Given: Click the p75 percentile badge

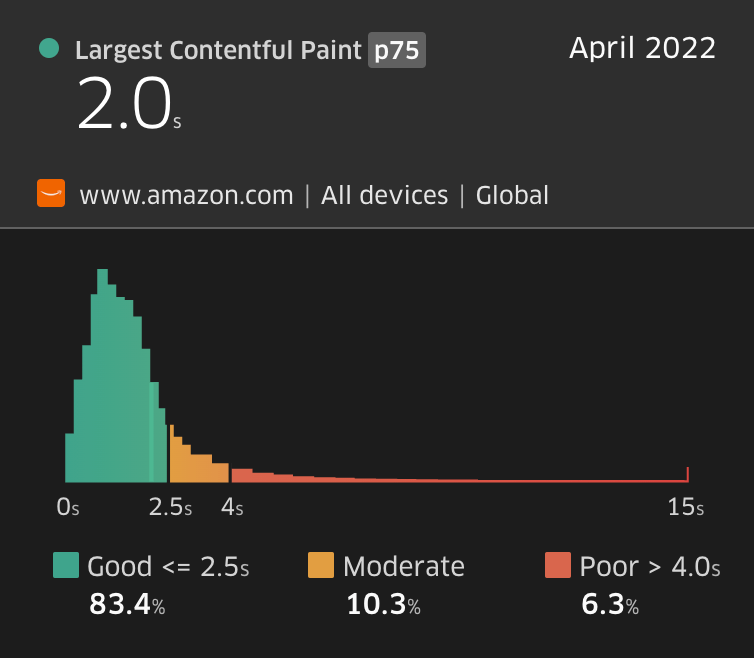Looking at the screenshot, I should click(397, 50).
